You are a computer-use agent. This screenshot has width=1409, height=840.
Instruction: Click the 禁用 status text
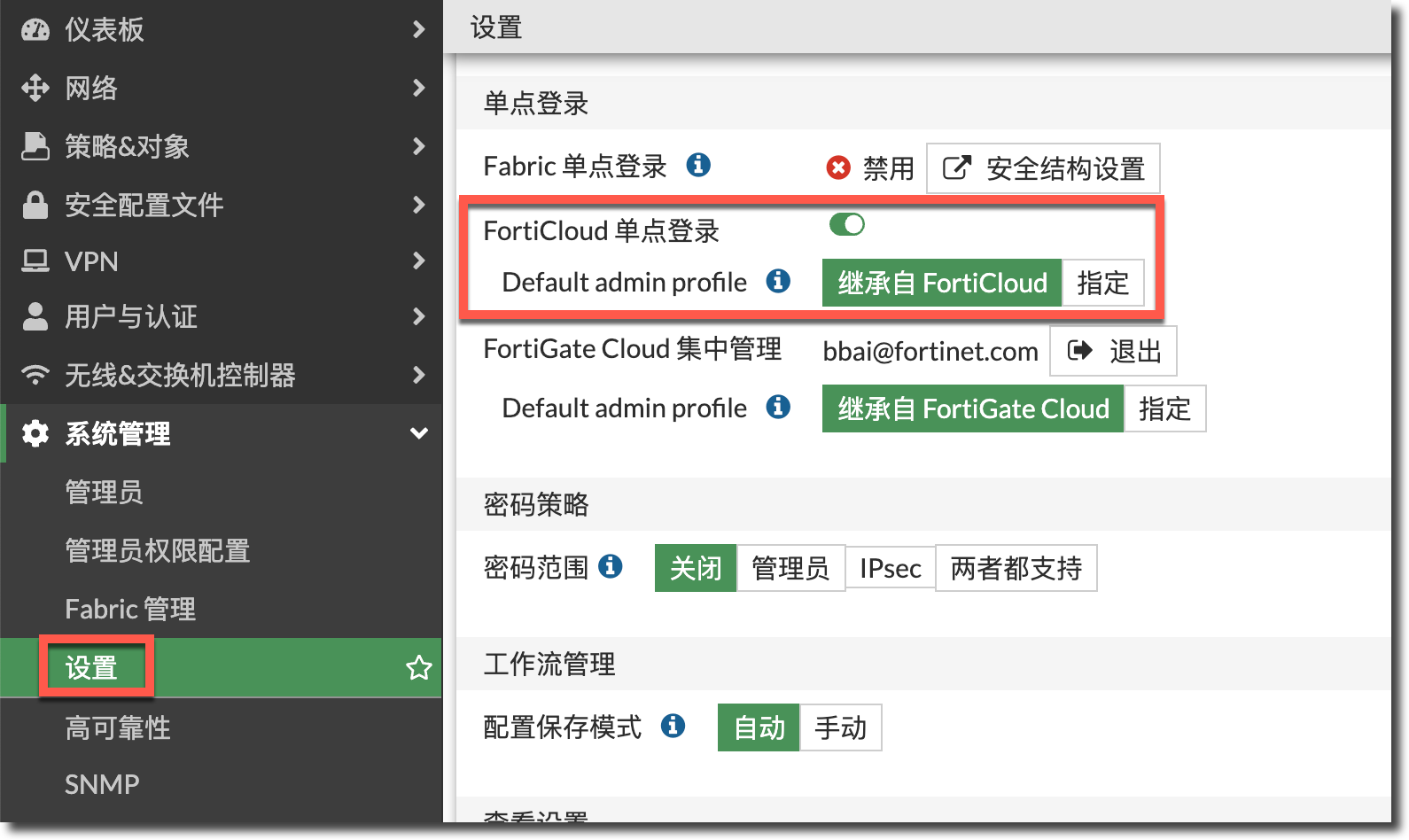pyautogui.click(x=889, y=168)
